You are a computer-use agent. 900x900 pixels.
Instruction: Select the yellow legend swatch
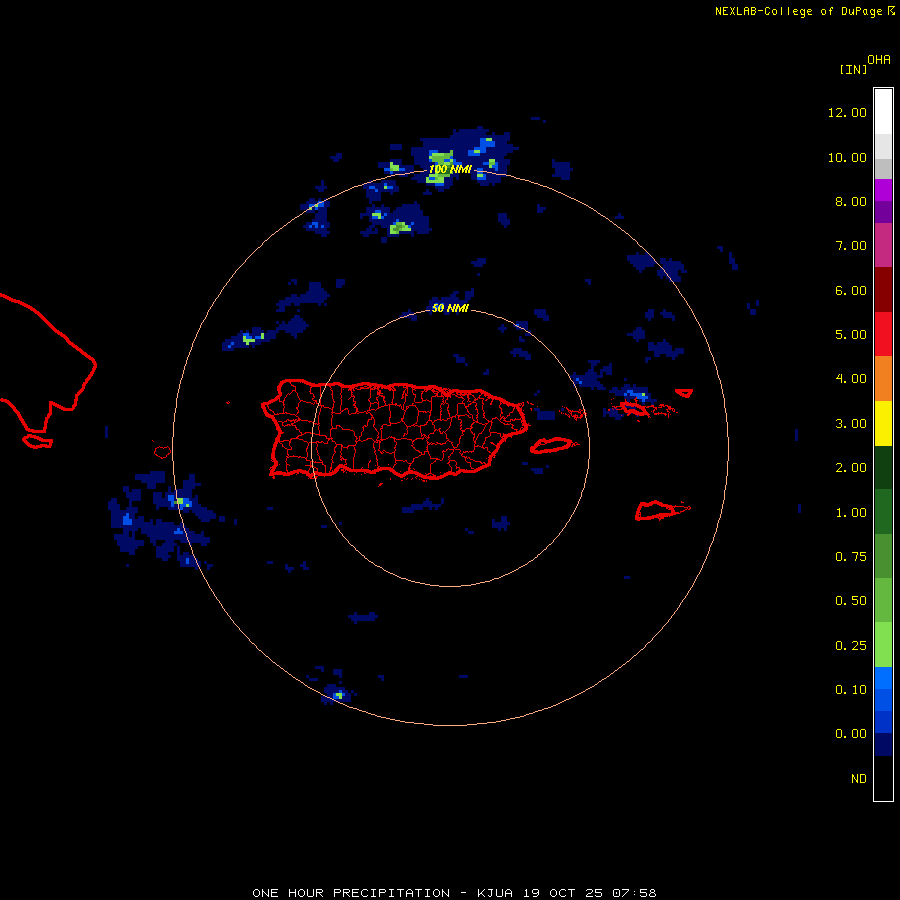[883, 423]
